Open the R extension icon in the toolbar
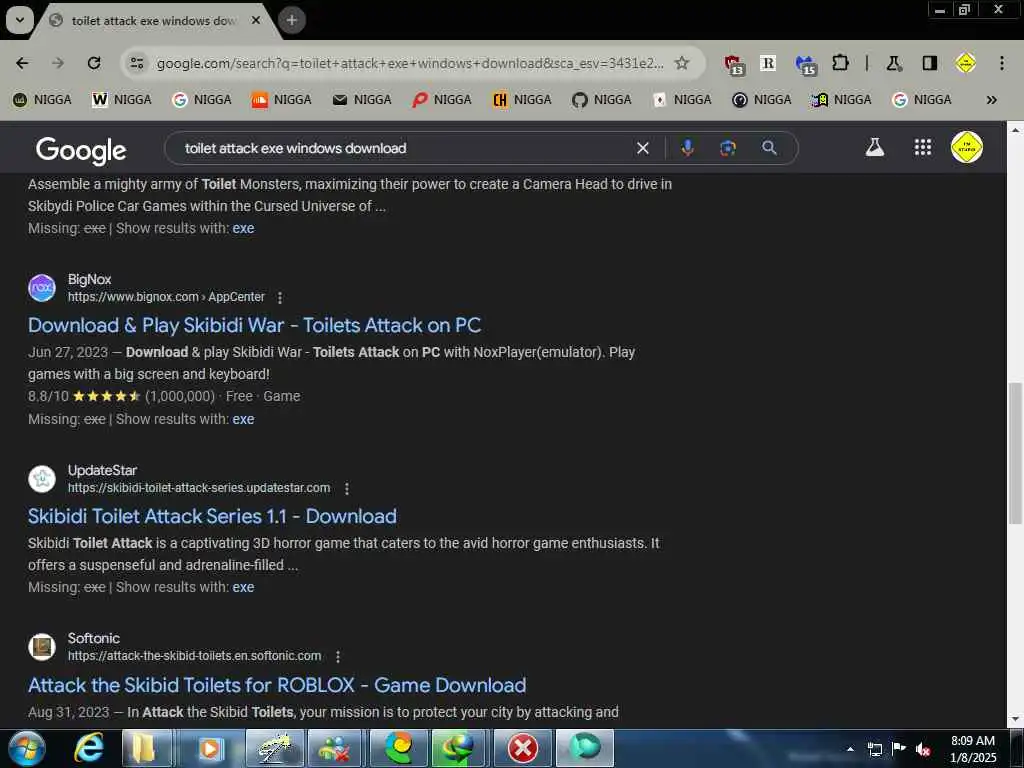This screenshot has width=1024, height=768. click(x=768, y=63)
